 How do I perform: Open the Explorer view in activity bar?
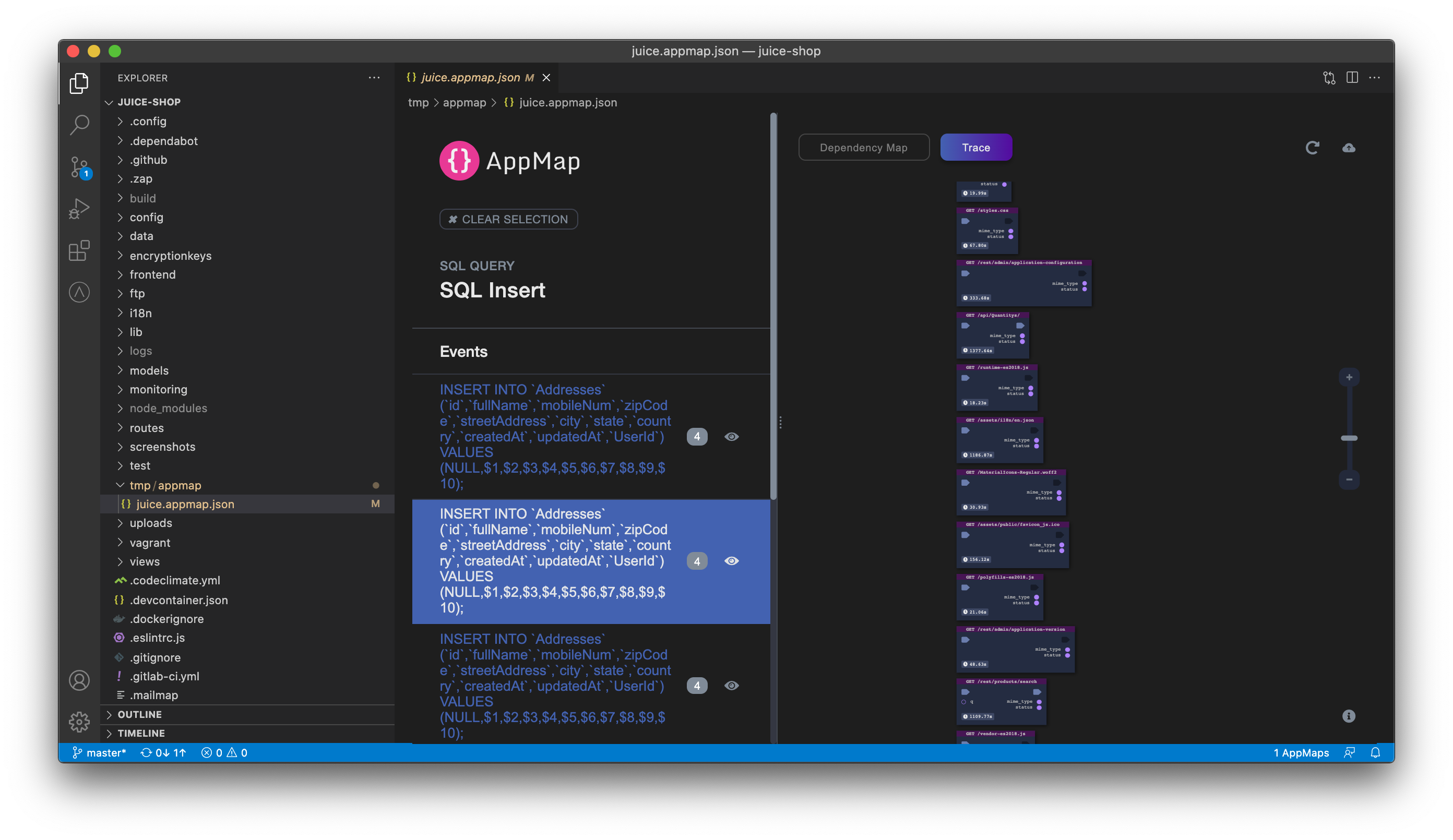coord(79,83)
